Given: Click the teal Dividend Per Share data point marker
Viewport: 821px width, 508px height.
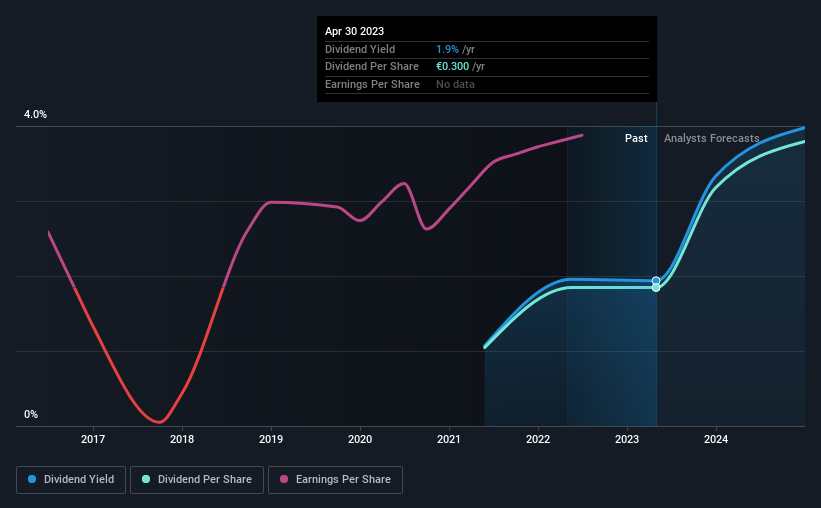Looking at the screenshot, I should click(x=656, y=288).
